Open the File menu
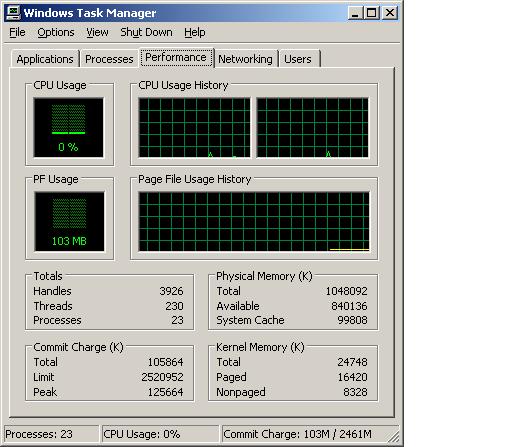The width and height of the screenshot is (512, 447). click(x=17, y=32)
